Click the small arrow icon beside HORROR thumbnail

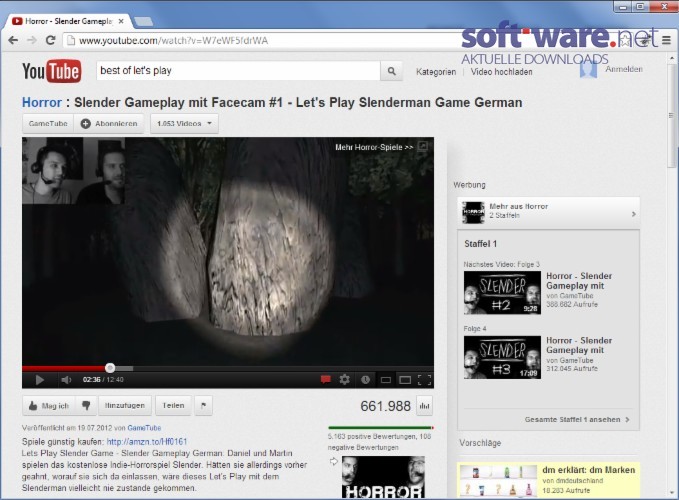tap(333, 461)
